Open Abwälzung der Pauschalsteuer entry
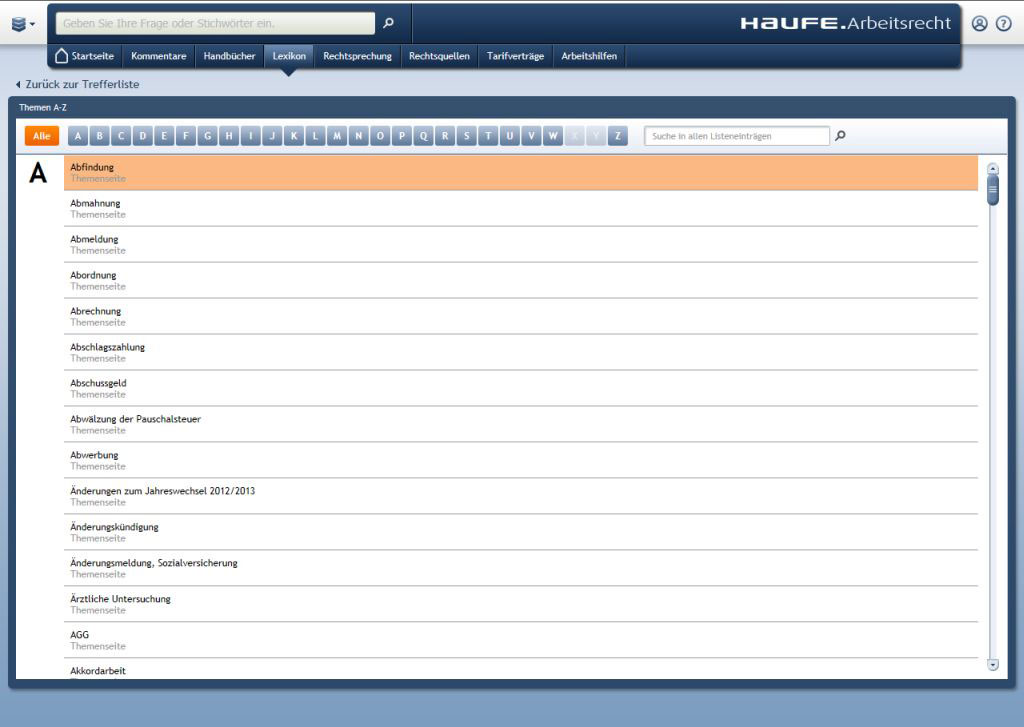1024x727 pixels. 520,424
